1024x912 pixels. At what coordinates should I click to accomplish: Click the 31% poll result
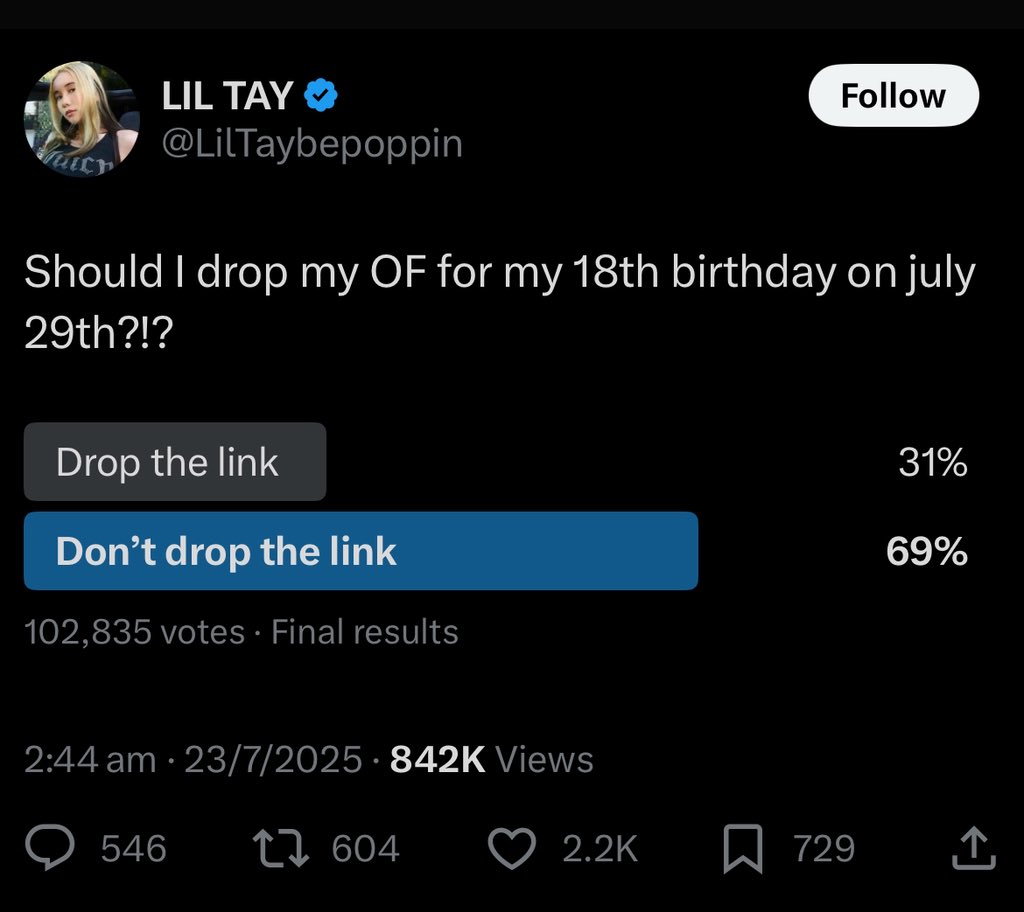pos(933,462)
